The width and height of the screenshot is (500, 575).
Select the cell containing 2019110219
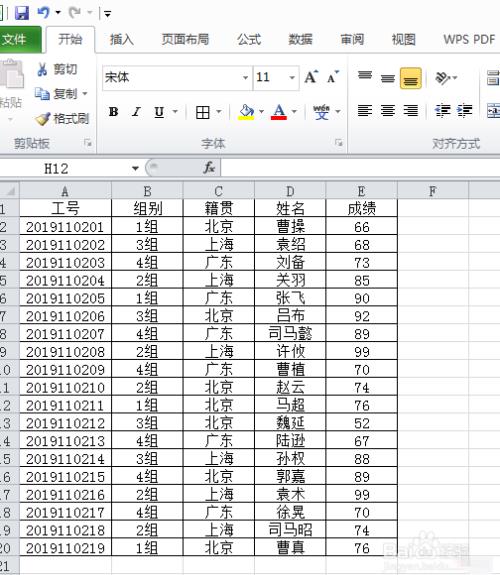tap(65, 548)
